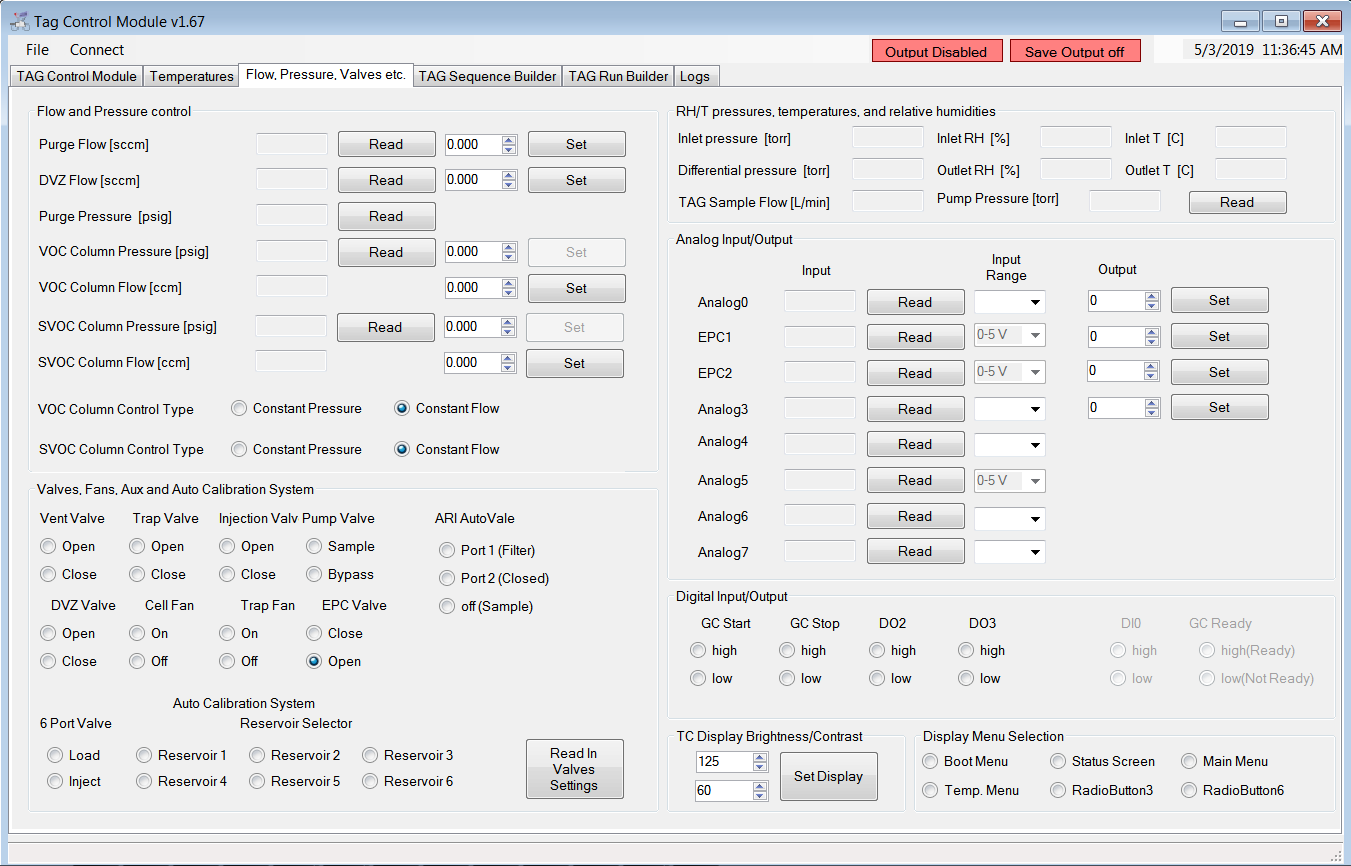Read the Analog7 input

coord(915,551)
